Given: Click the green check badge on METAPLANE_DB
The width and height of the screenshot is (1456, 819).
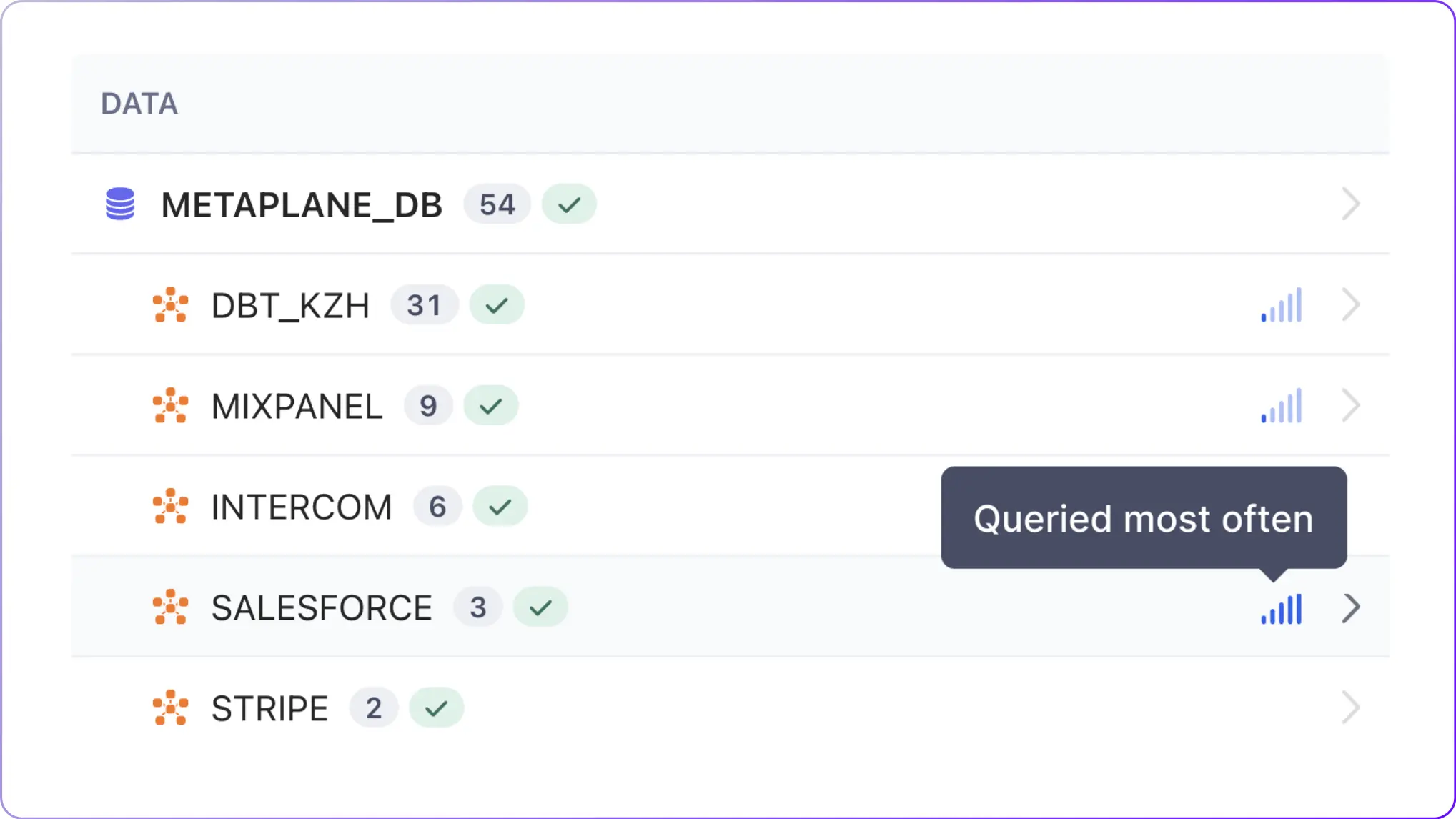Looking at the screenshot, I should coord(569,204).
